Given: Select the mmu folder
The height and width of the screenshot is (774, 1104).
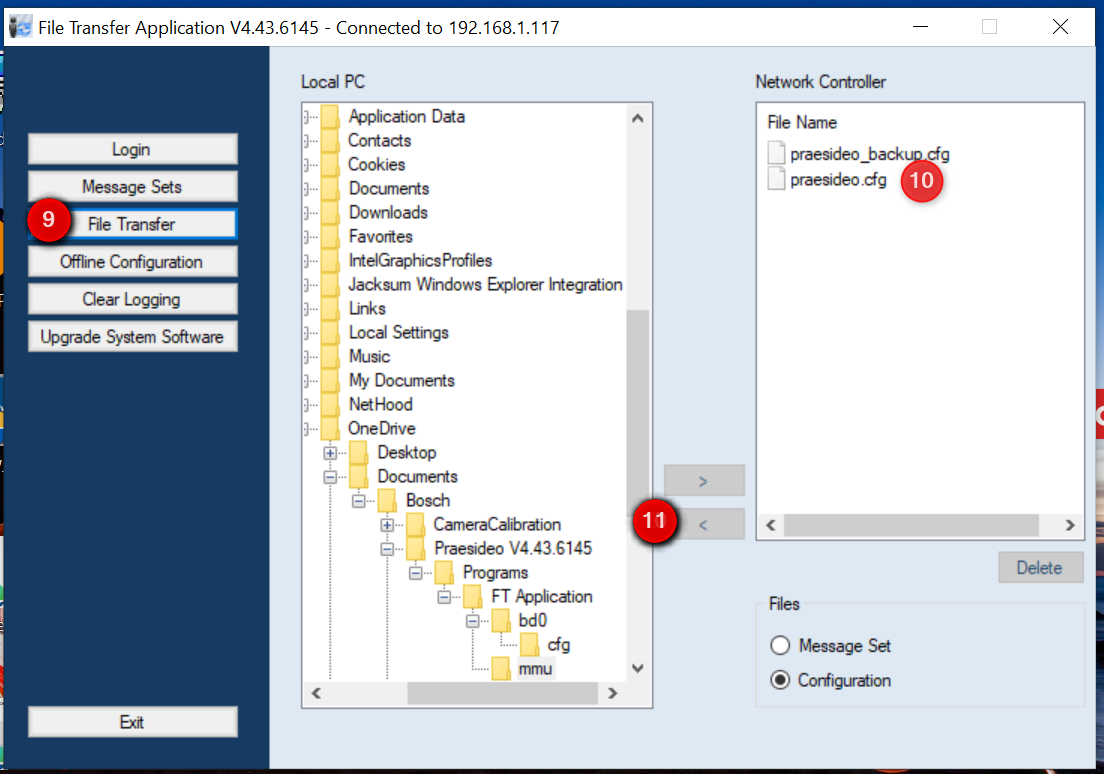Looking at the screenshot, I should click(x=535, y=668).
